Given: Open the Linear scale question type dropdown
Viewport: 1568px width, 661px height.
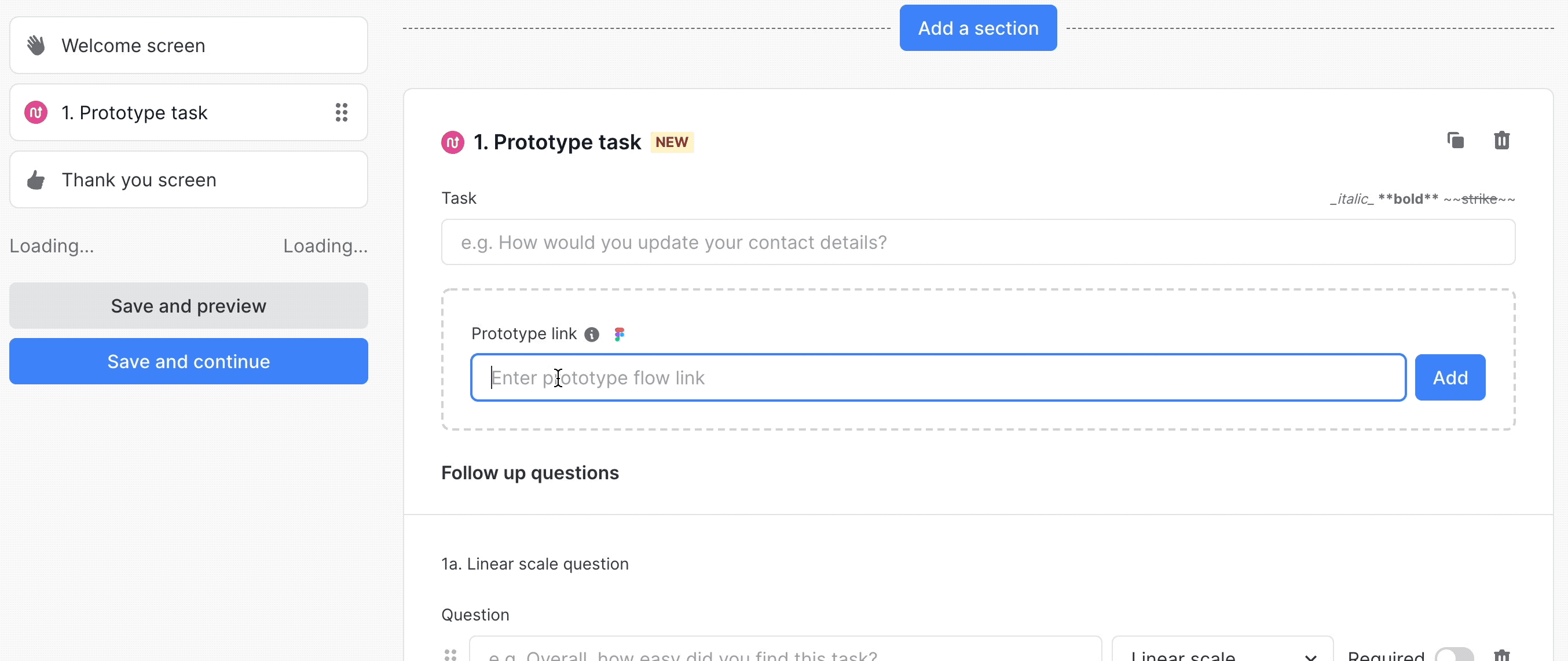Looking at the screenshot, I should tap(1222, 655).
